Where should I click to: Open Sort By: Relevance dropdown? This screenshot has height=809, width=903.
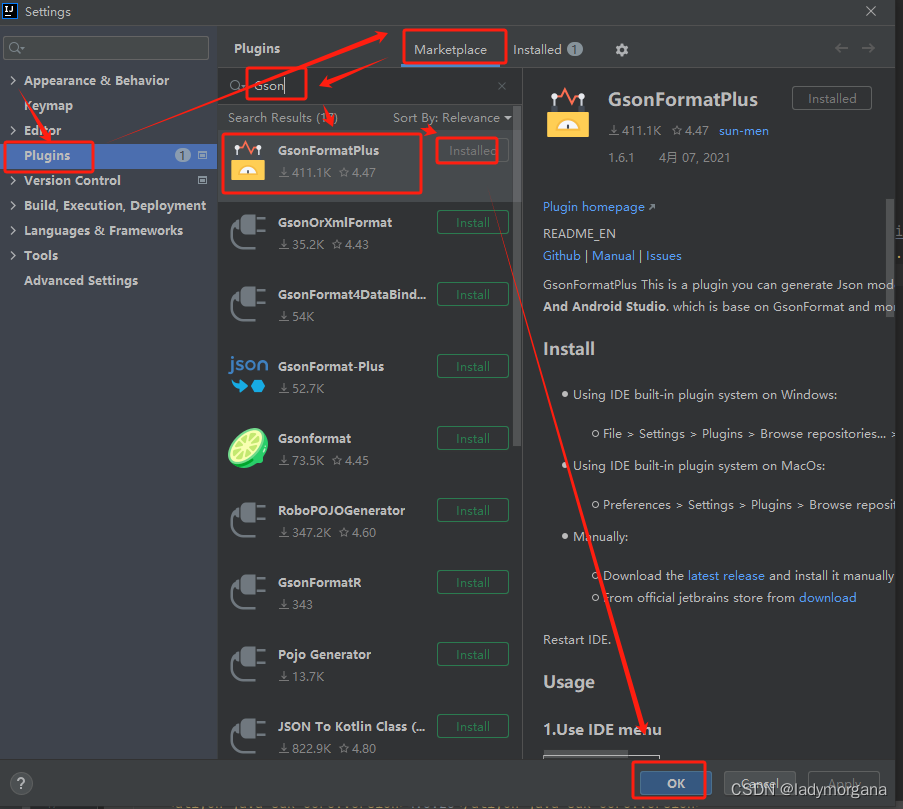pyautogui.click(x=452, y=117)
